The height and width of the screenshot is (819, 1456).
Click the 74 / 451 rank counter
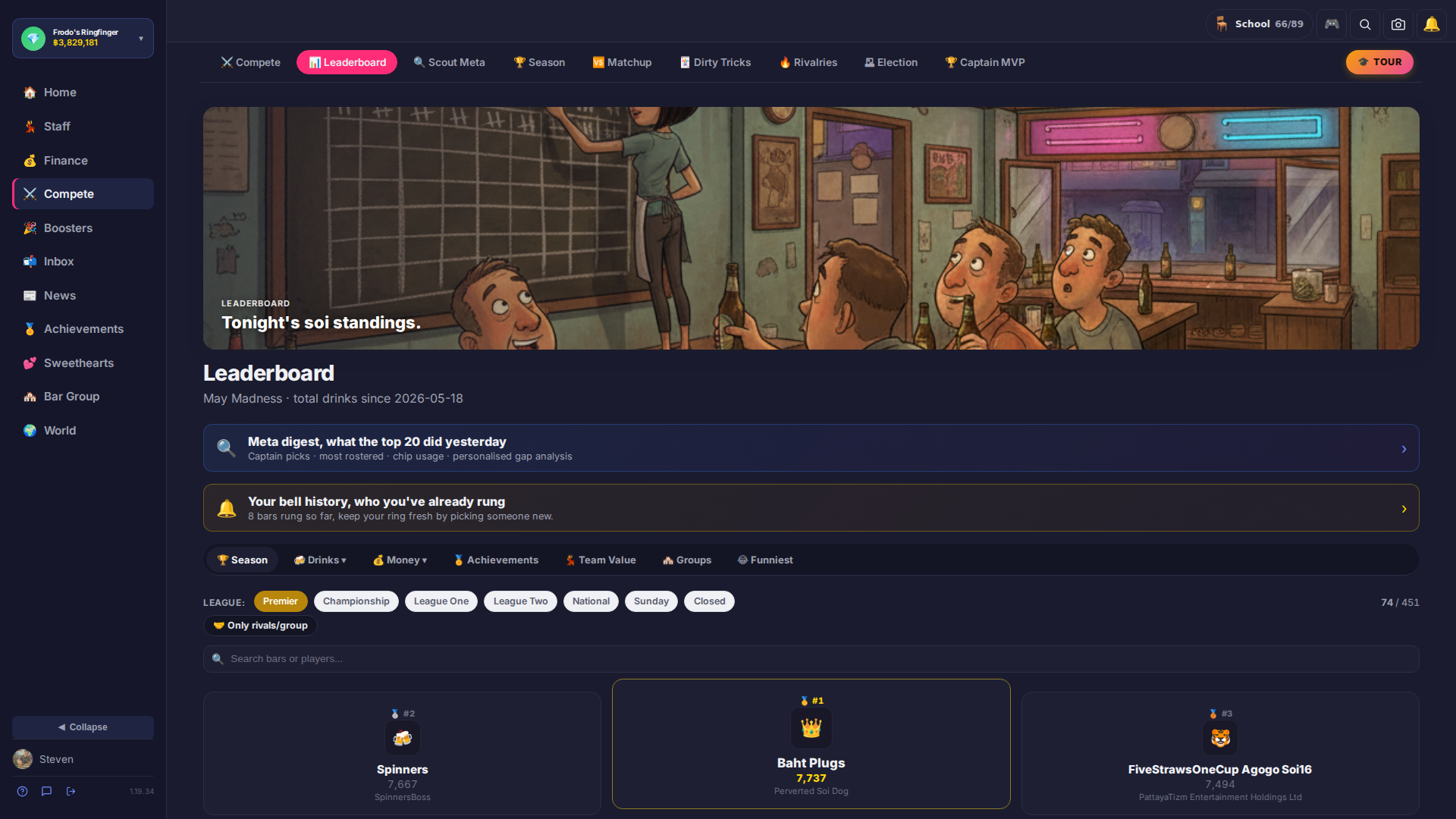[1400, 603]
